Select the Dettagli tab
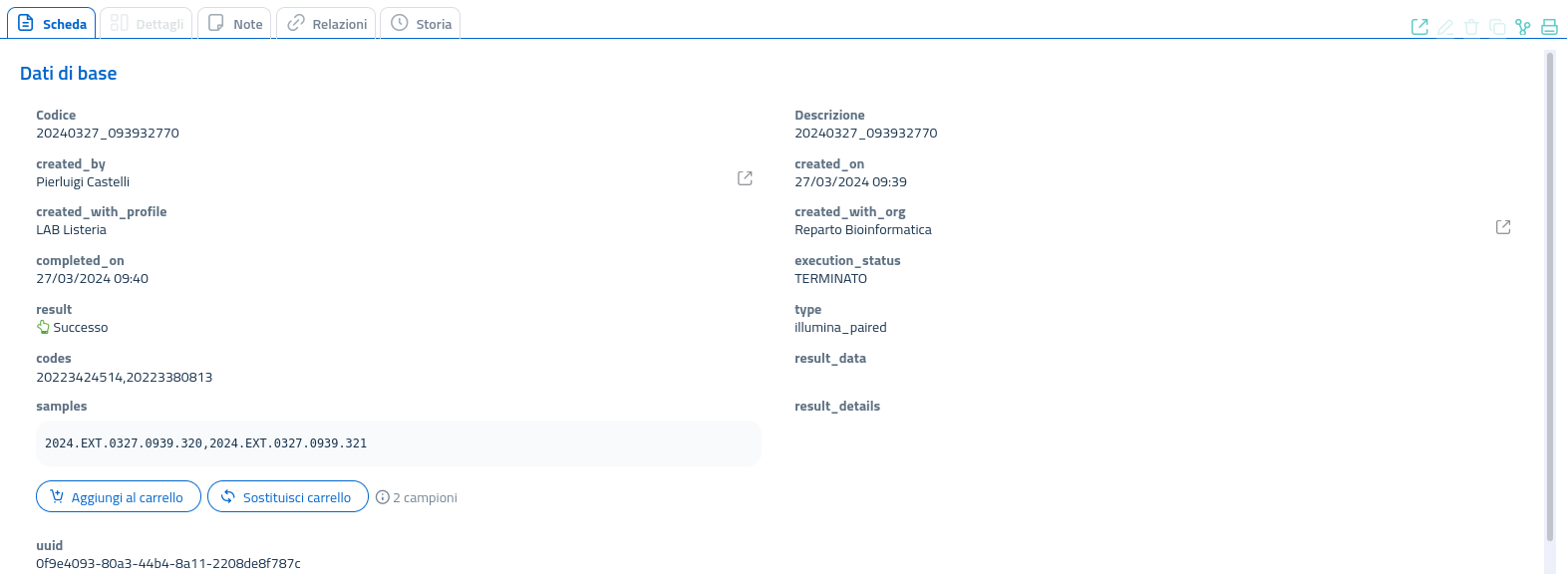1568x583 pixels. [x=147, y=24]
